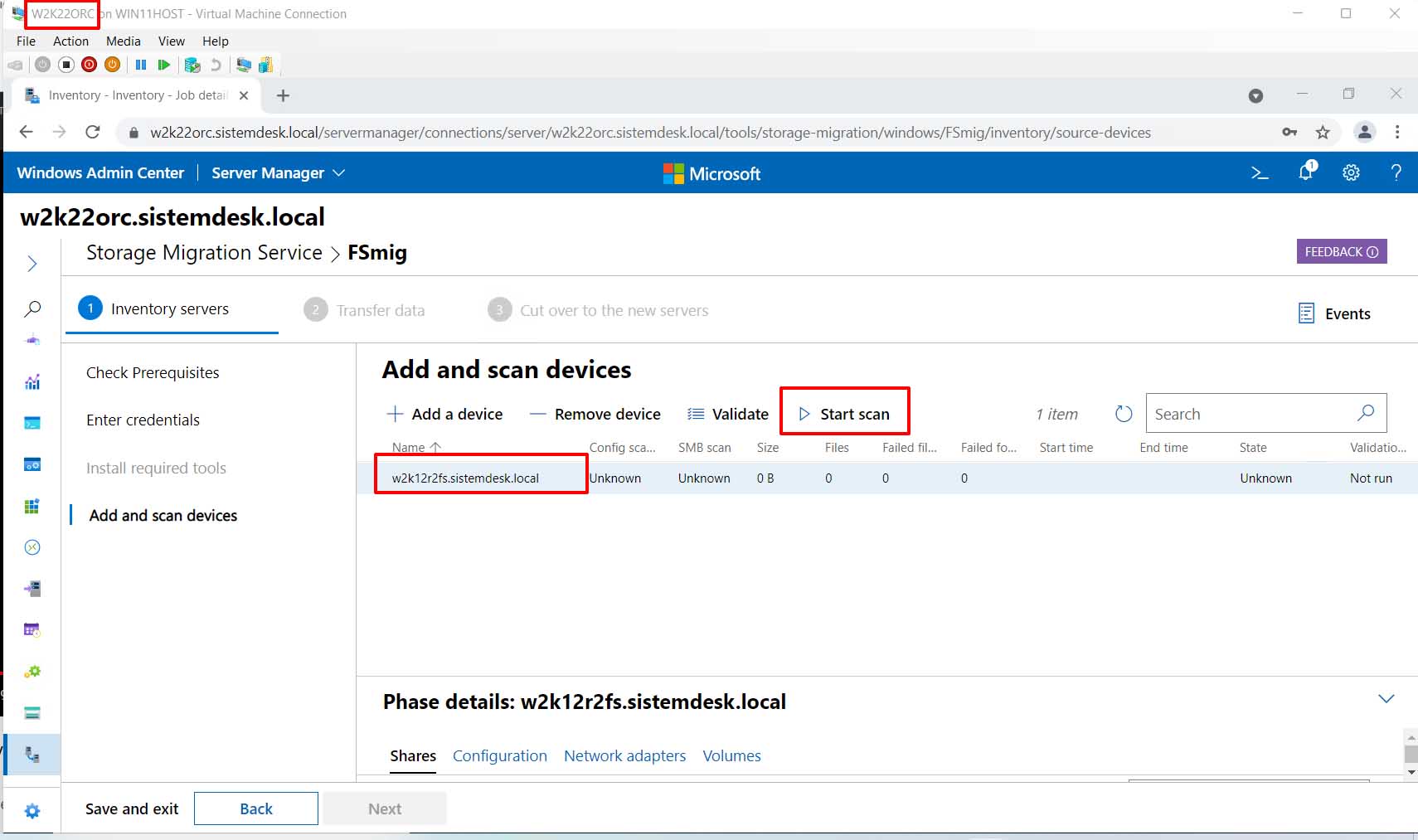Open the notifications bell
This screenshot has height=840, width=1418.
(1307, 171)
